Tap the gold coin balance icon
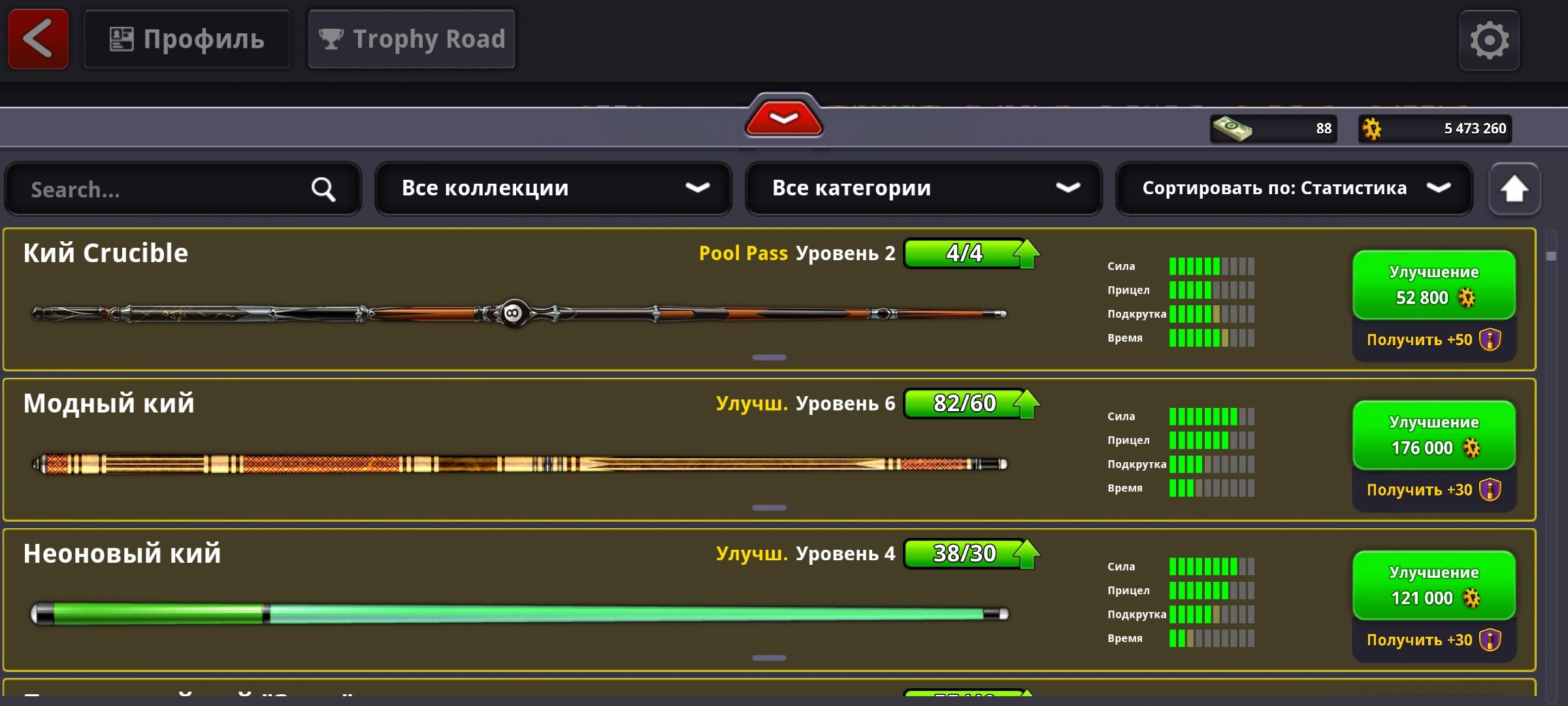This screenshot has width=1568, height=706. point(1372,129)
